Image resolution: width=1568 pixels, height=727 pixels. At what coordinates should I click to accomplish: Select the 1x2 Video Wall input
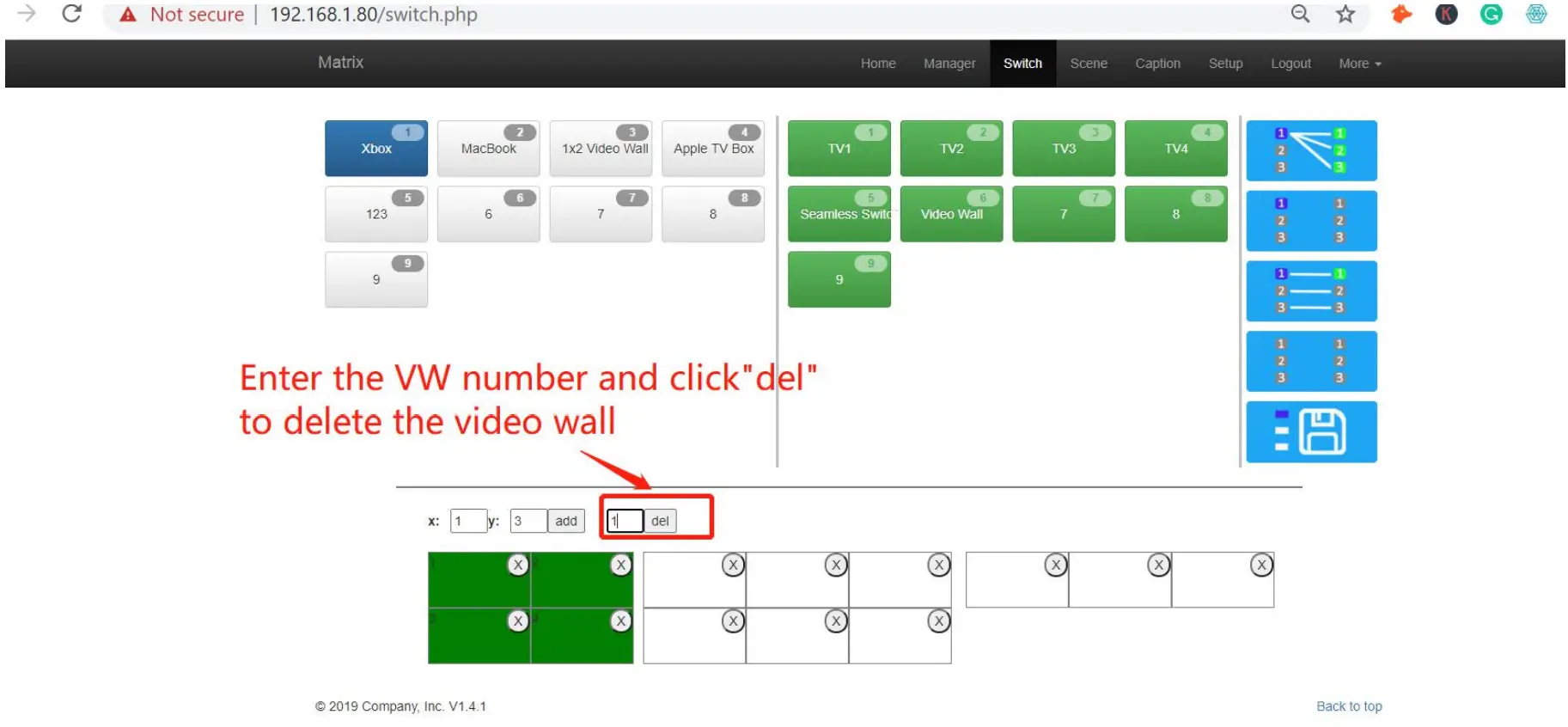click(601, 149)
